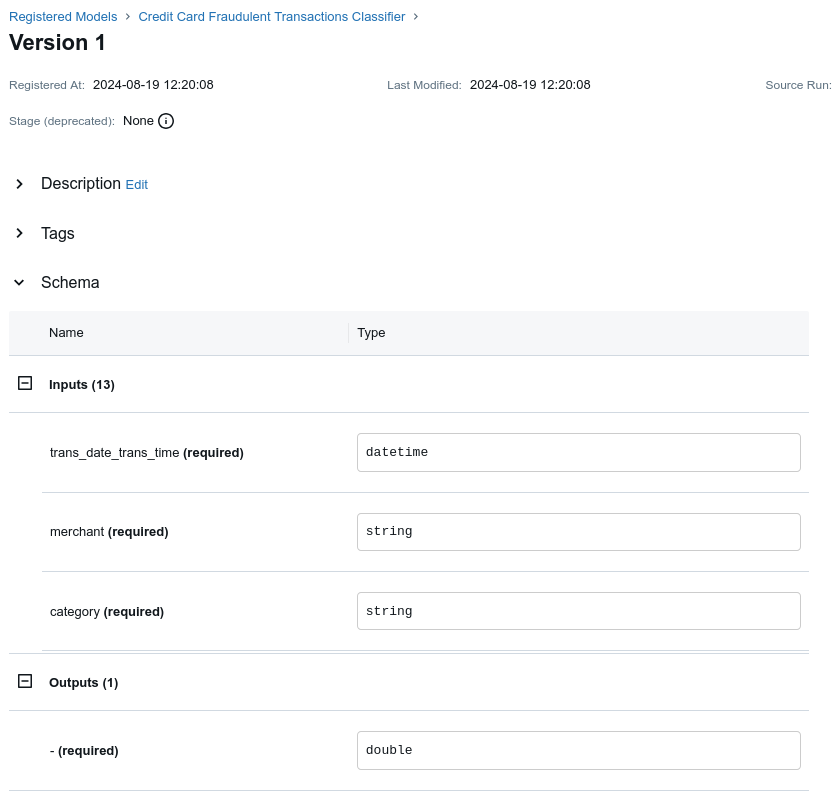
Task: Click the Stage (deprecated) label
Action: pos(62,121)
